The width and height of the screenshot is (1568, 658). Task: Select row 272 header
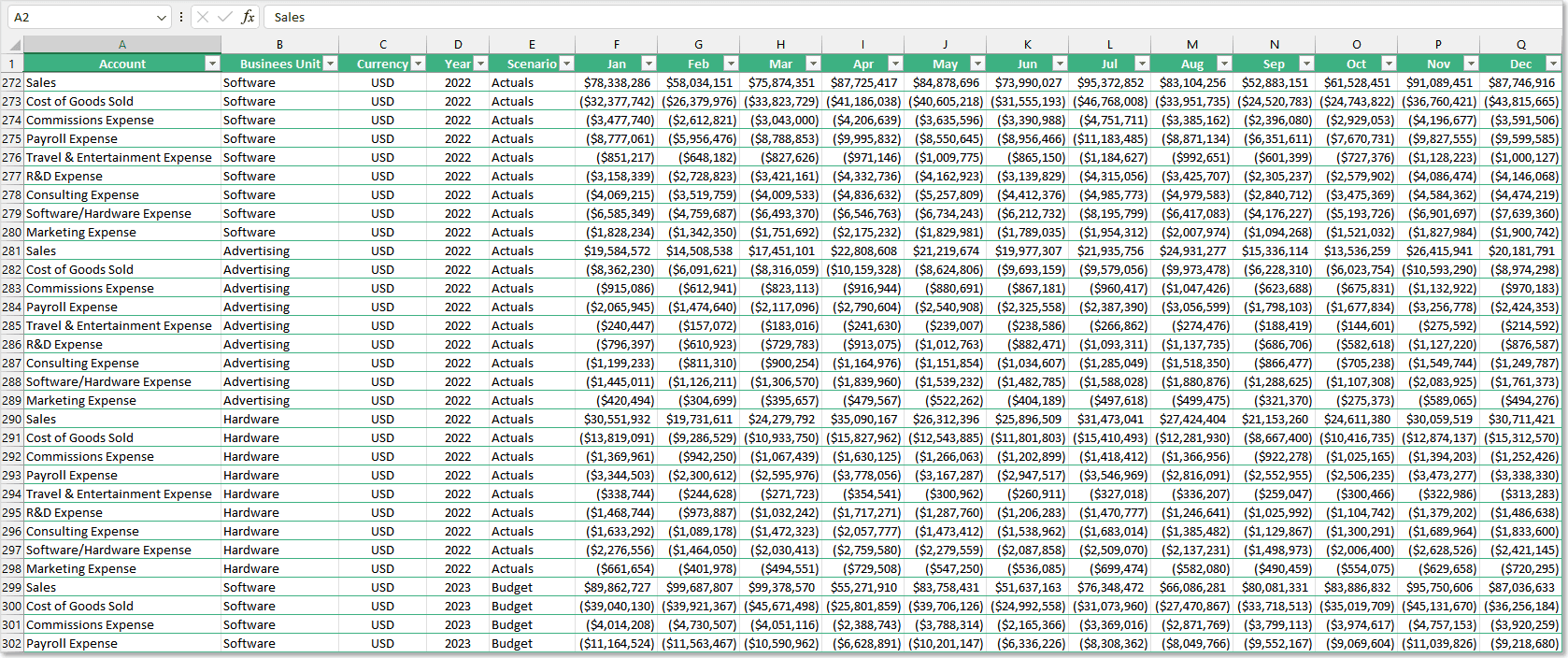[11, 82]
